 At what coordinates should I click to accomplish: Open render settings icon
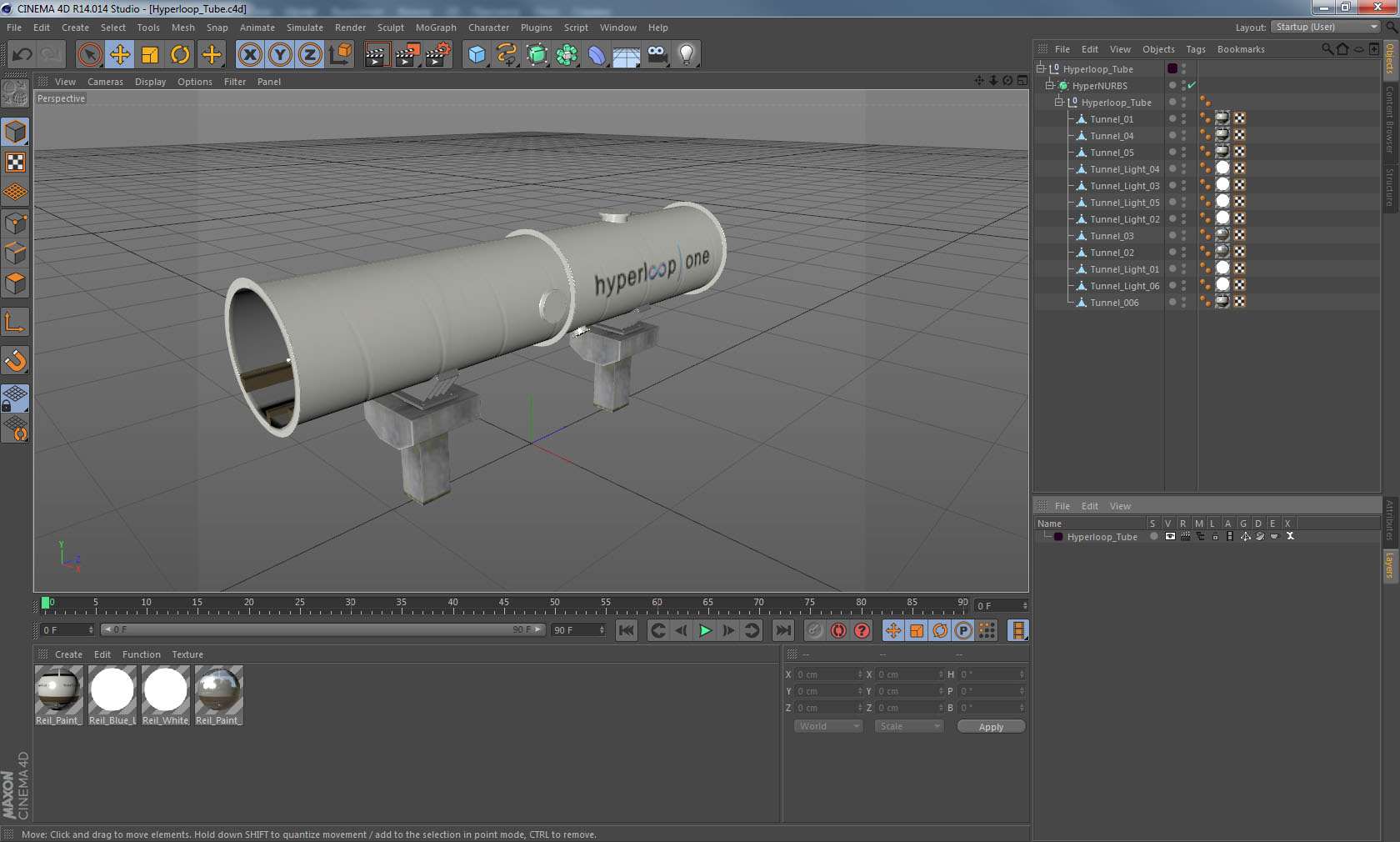tap(437, 55)
